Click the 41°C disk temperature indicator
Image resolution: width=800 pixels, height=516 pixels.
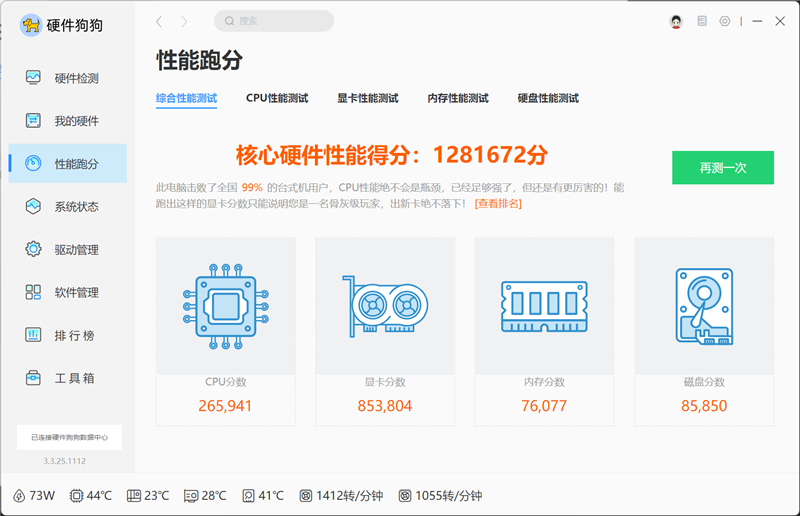(263, 496)
